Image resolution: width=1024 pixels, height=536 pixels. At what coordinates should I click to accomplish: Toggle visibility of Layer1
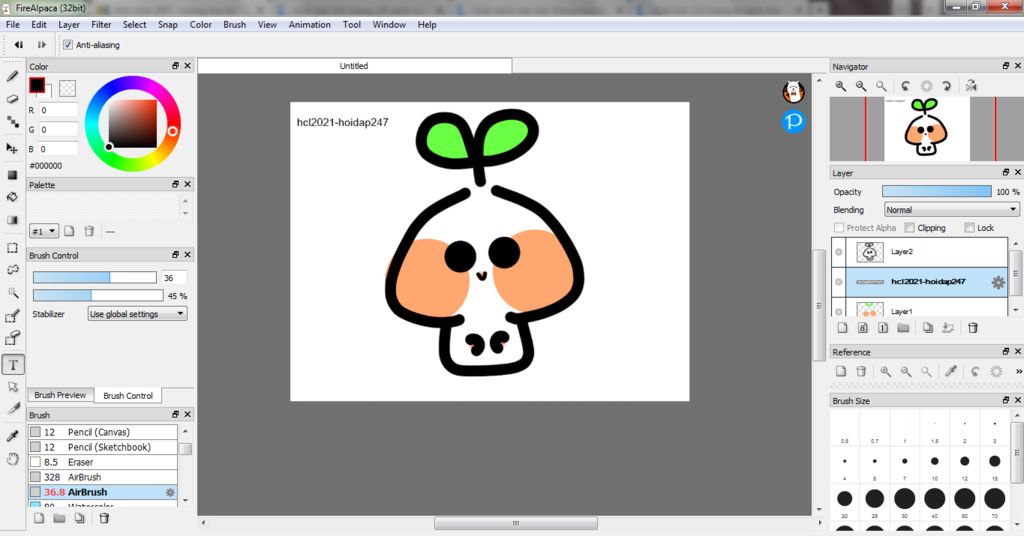click(x=839, y=311)
